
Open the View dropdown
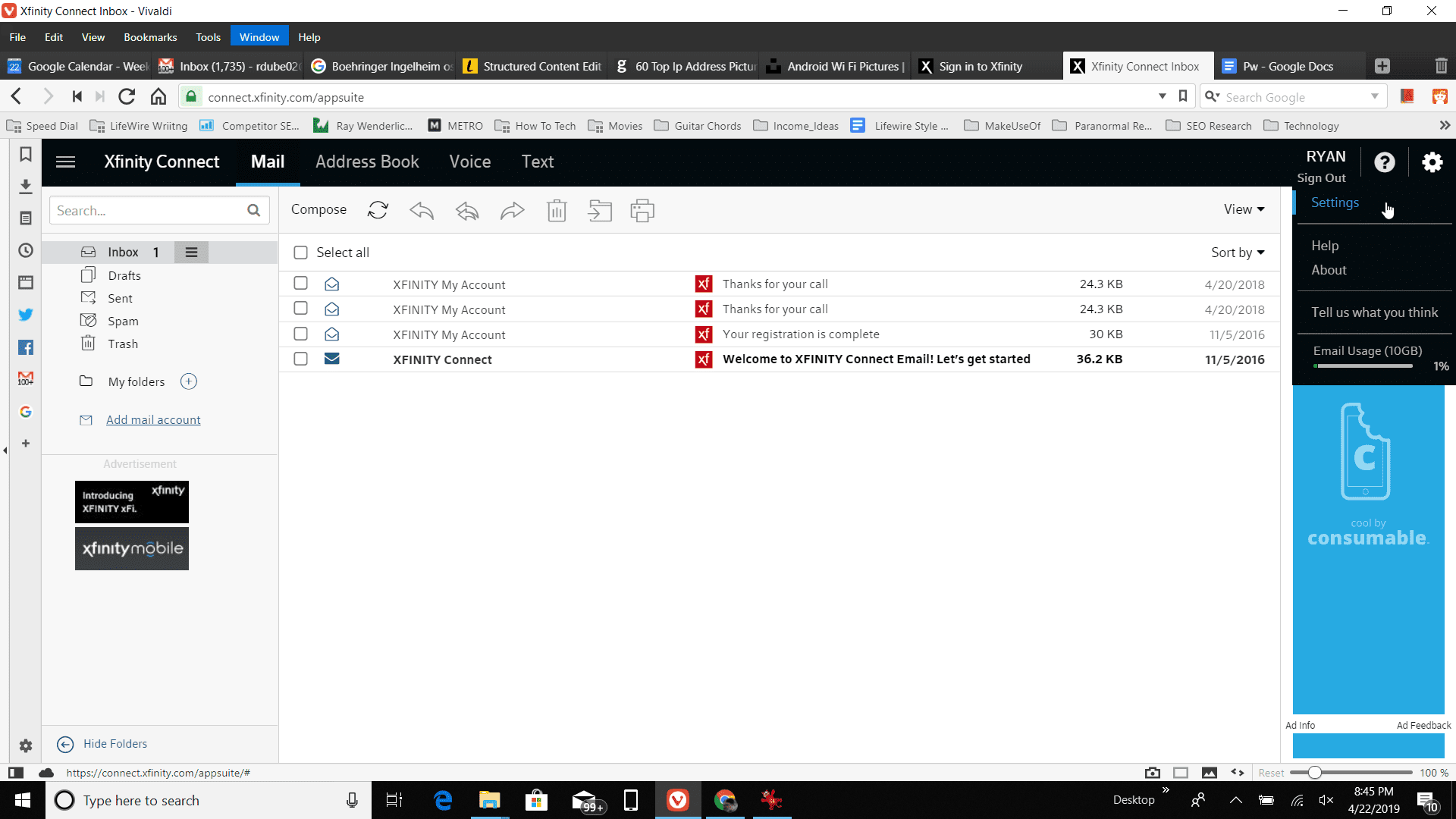[x=1244, y=209]
